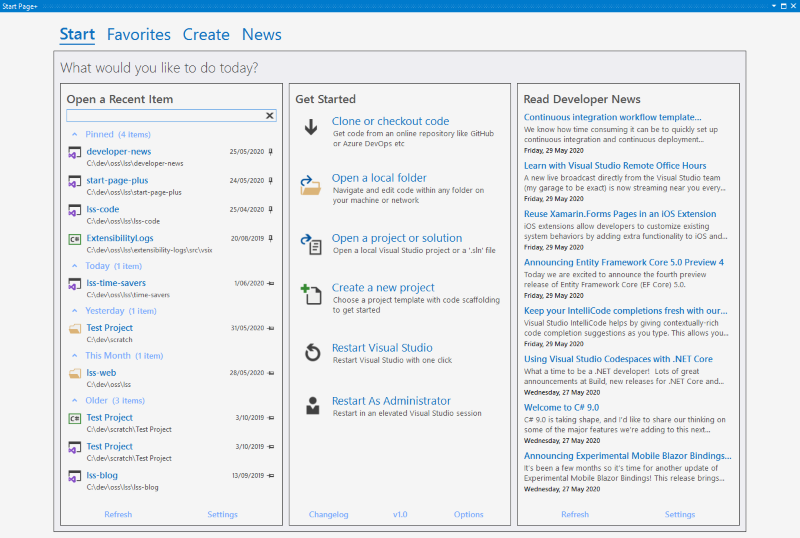The height and width of the screenshot is (538, 800).
Task: Pin the Test Project folder from Yesterday
Action: pos(271,328)
